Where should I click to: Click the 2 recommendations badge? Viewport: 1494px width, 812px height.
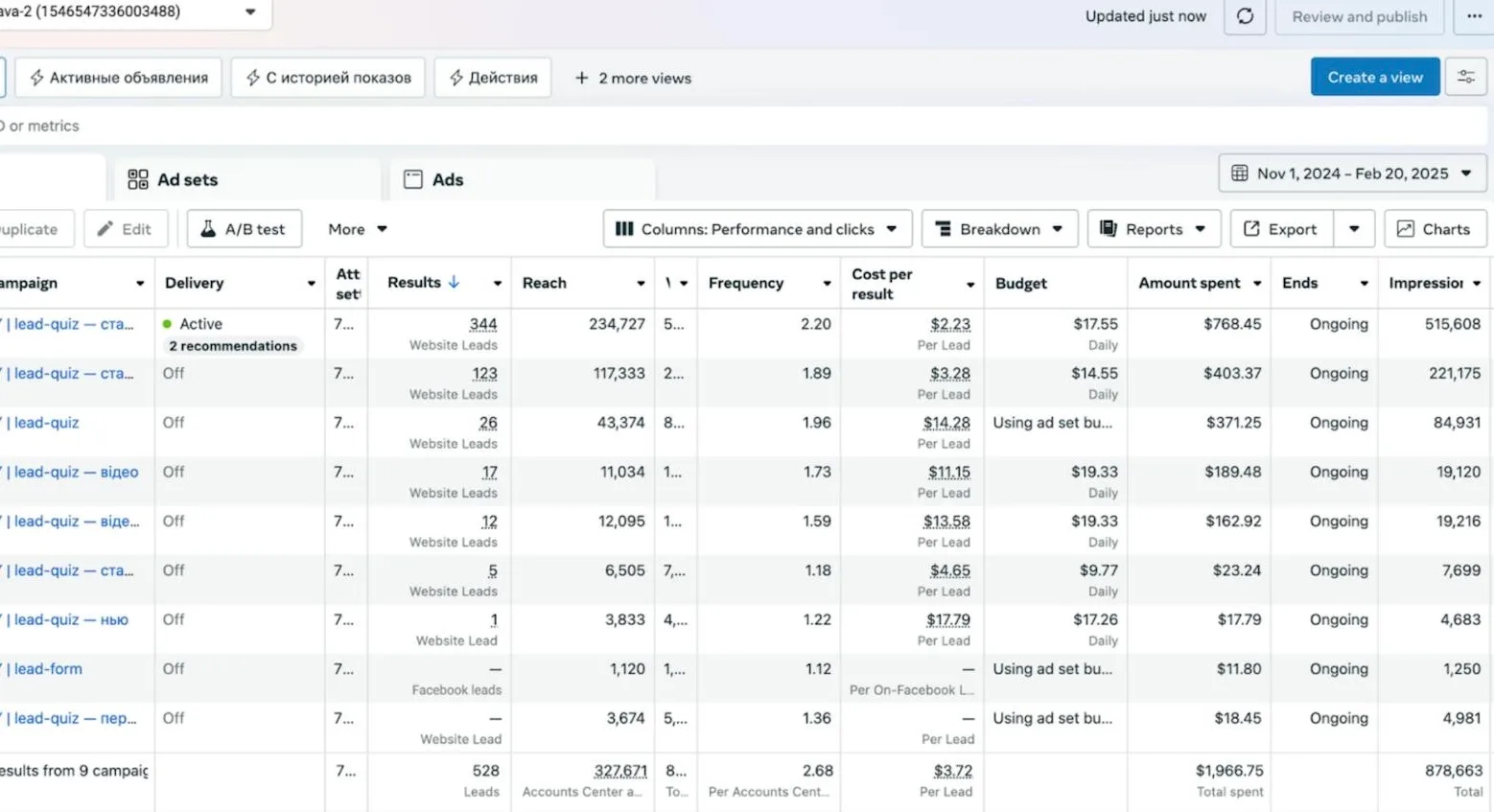click(x=233, y=346)
